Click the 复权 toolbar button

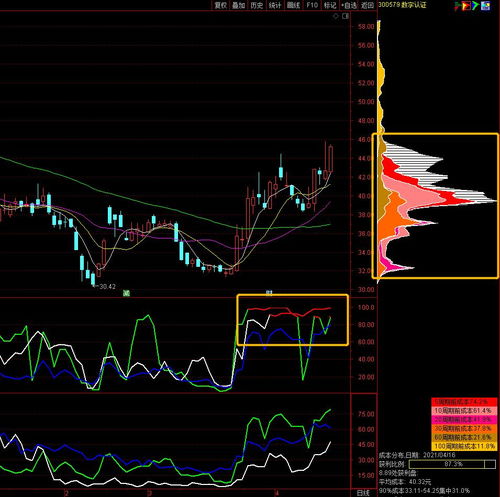coord(220,5)
